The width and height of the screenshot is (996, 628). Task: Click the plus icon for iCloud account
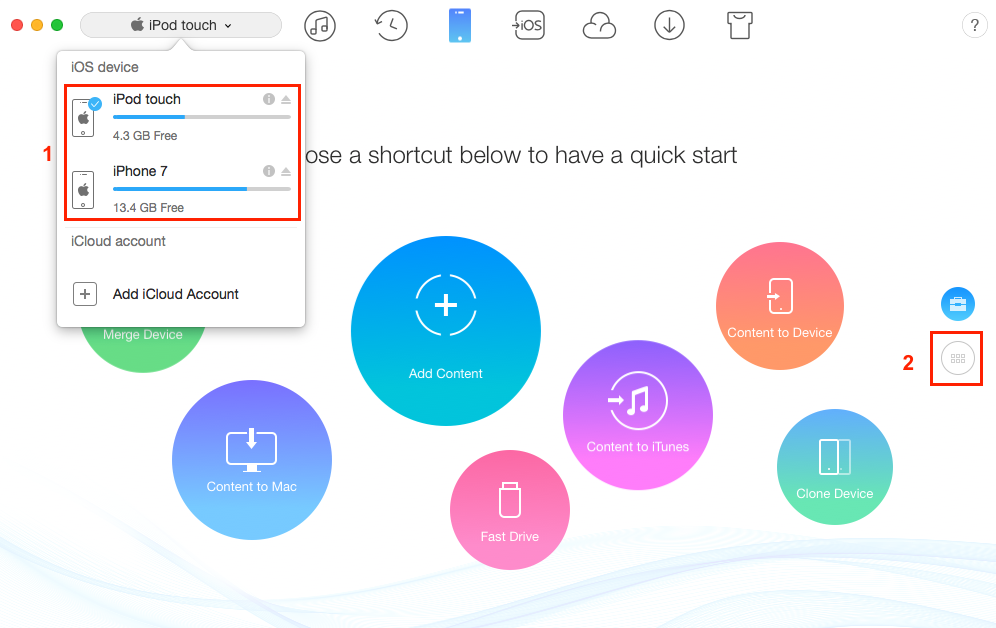pyautogui.click(x=85, y=294)
